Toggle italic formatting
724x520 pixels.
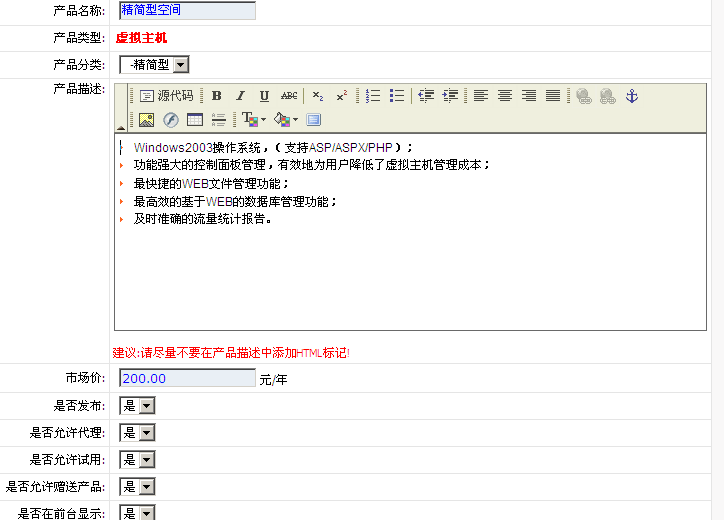coord(240,96)
